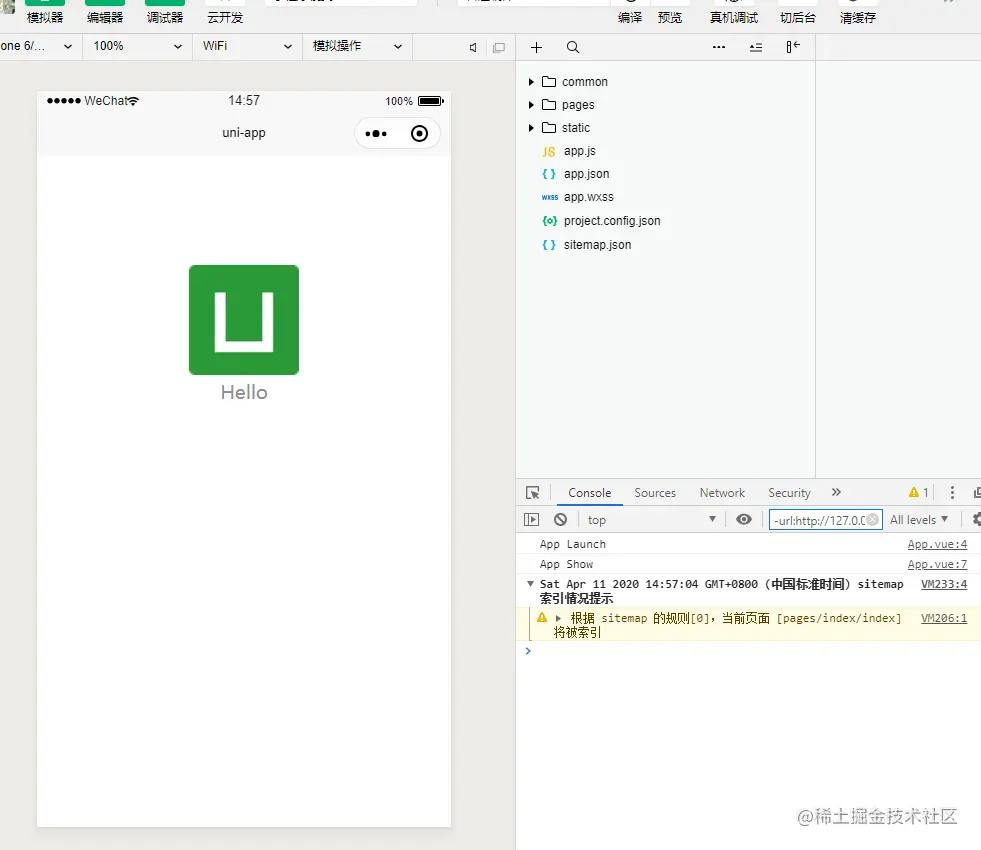Open the 100% zoom level dropdown

point(137,46)
